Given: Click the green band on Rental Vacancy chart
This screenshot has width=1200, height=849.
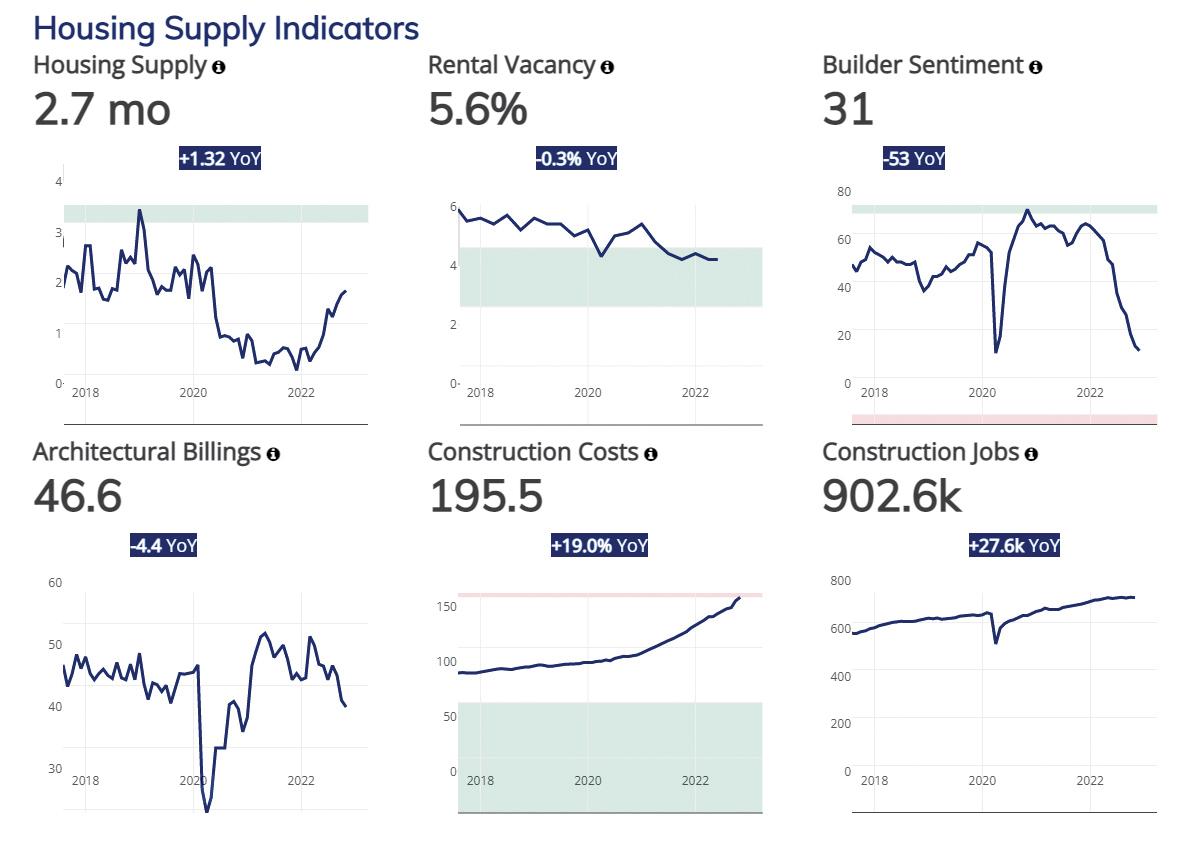Looking at the screenshot, I should 610,277.
